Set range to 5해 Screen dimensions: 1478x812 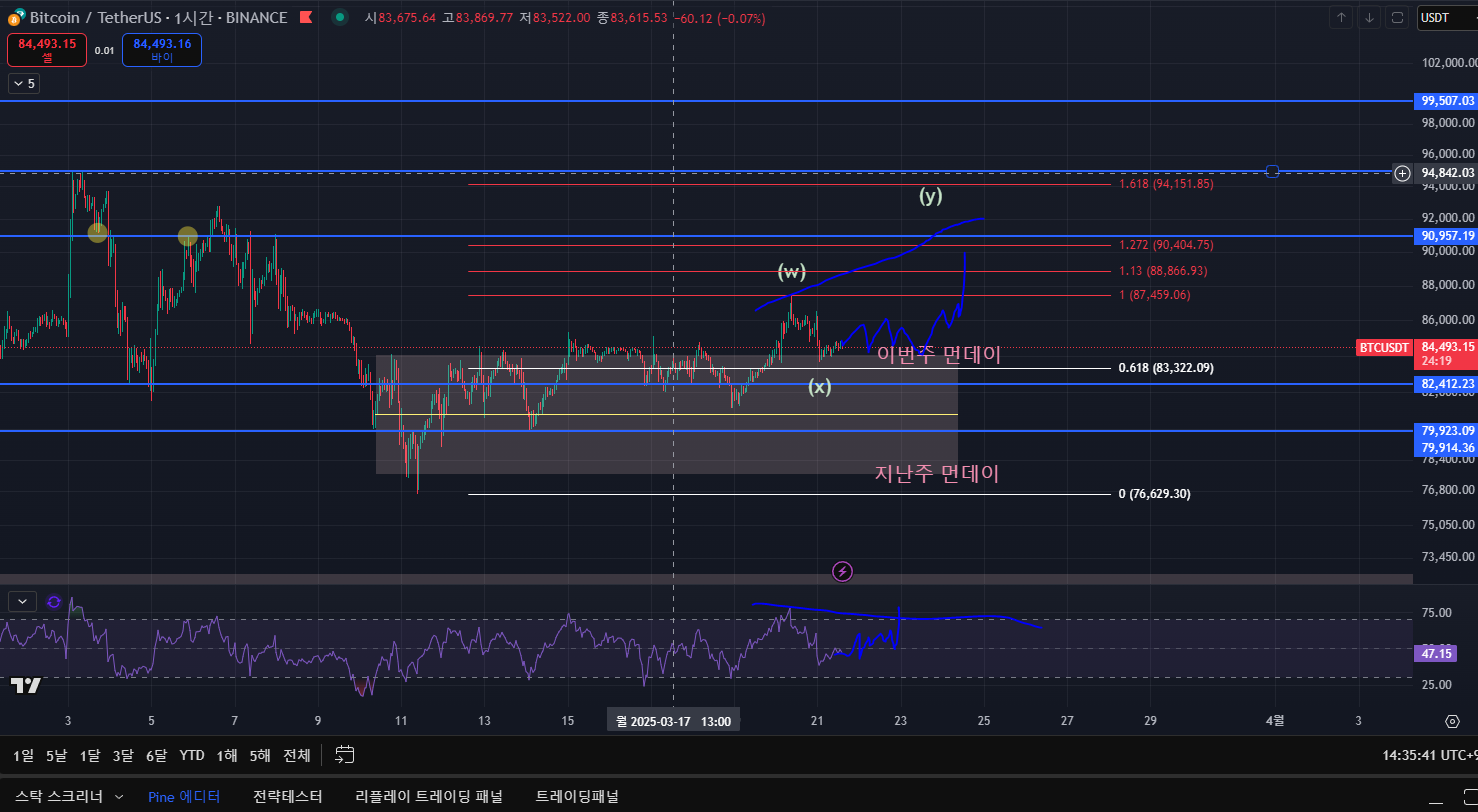click(x=260, y=755)
